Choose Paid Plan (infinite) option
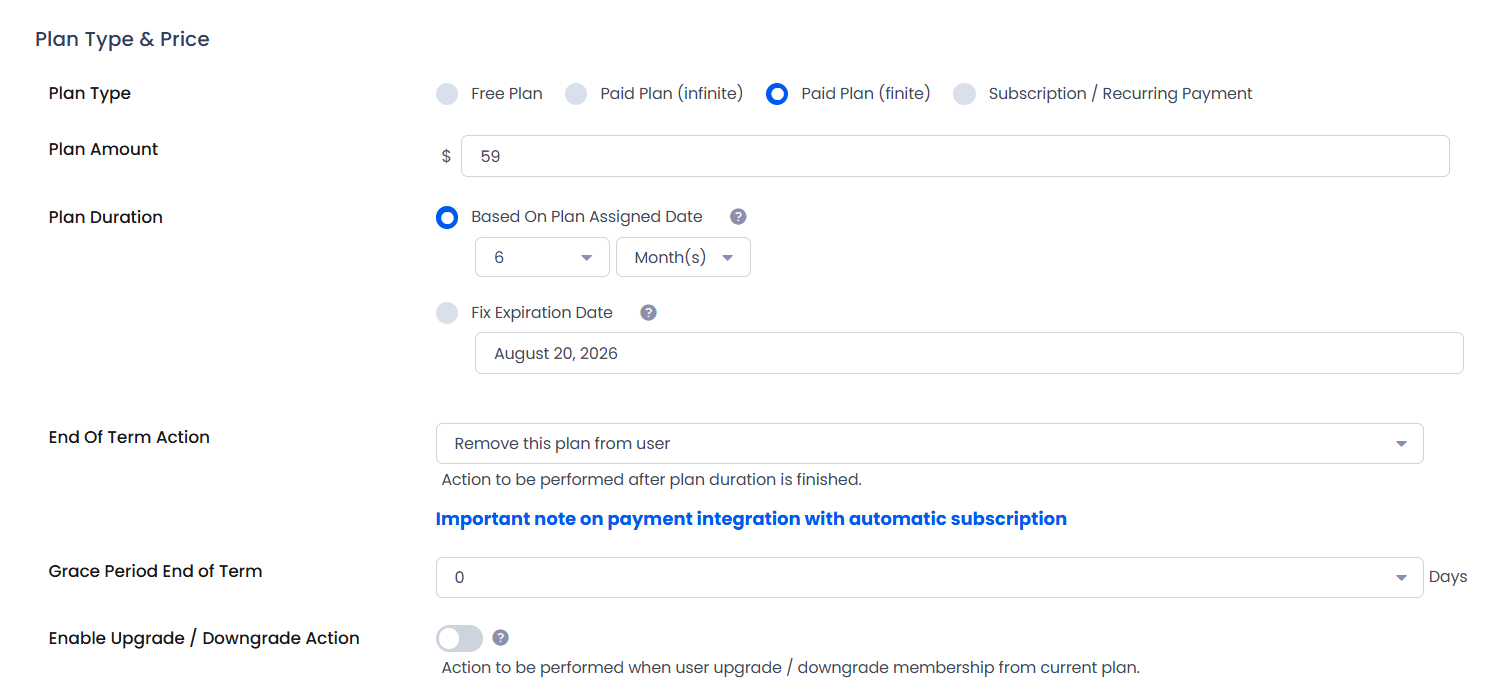 [x=576, y=94]
